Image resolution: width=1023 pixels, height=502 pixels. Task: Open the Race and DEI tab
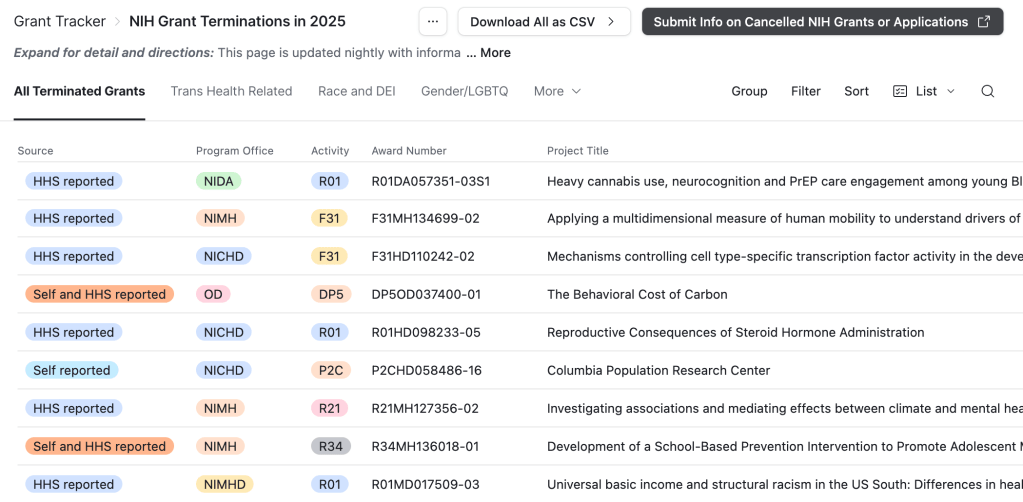click(x=356, y=91)
